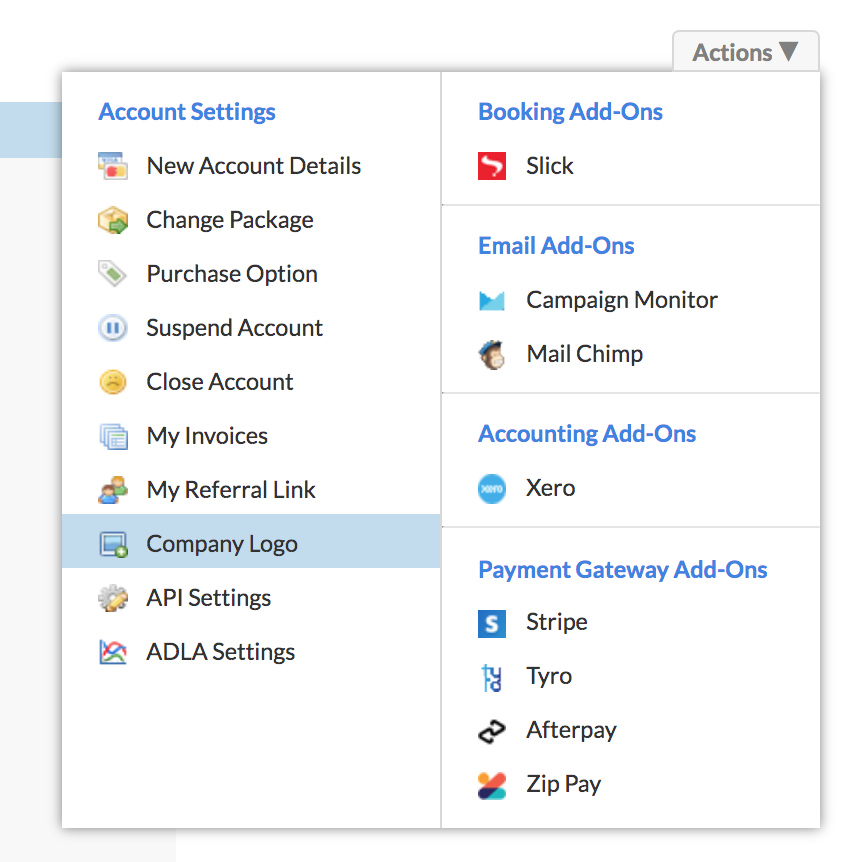The image size is (850, 862).
Task: Open Purchase Option menu item
Action: [251, 274]
